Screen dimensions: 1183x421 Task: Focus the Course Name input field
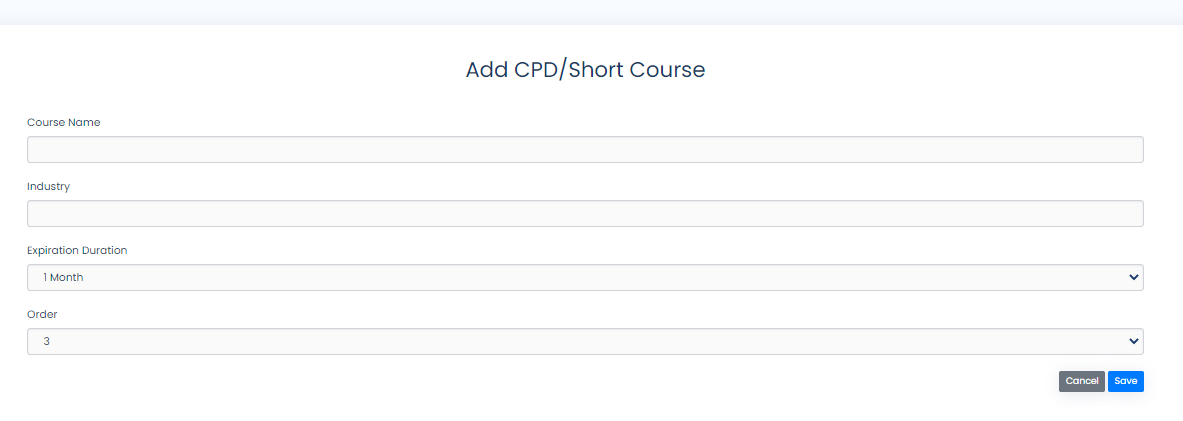pos(585,149)
